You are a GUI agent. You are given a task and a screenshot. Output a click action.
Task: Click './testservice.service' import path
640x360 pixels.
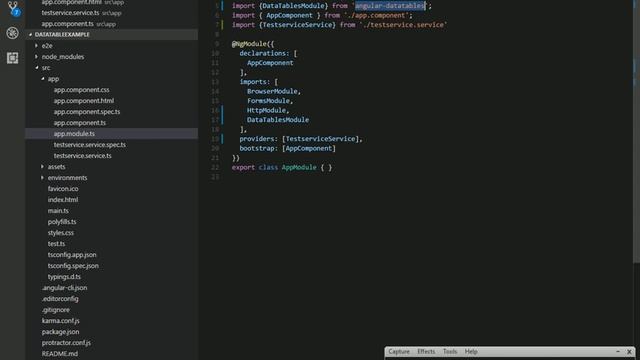point(403,25)
